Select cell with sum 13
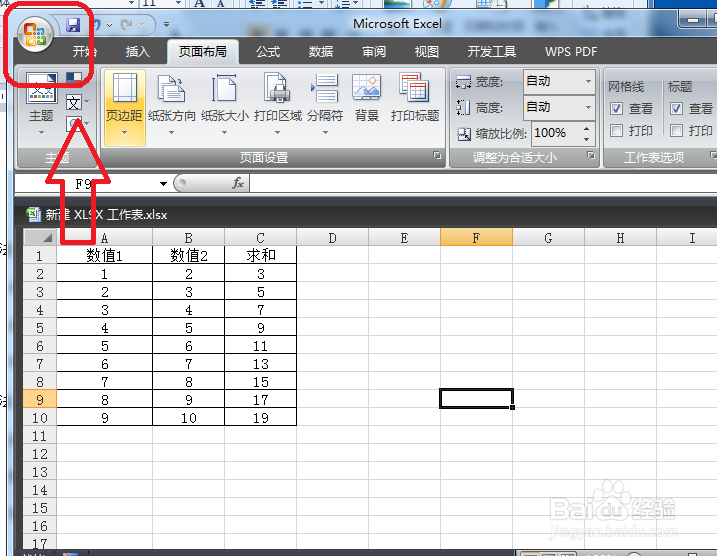This screenshot has height=556, width=717. (x=261, y=363)
